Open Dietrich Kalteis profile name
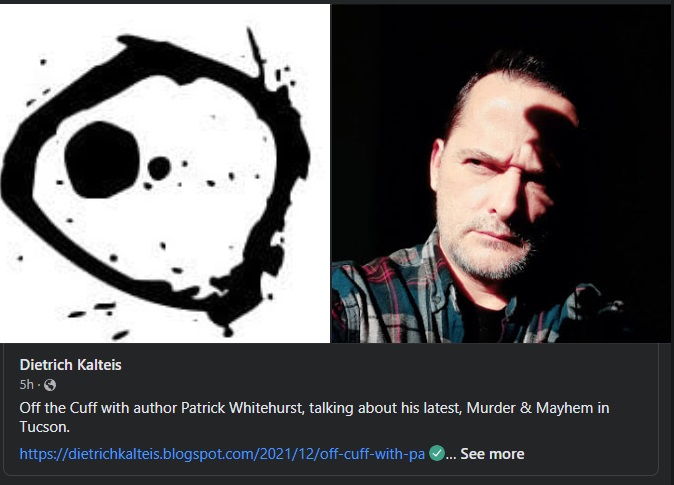The width and height of the screenshot is (674, 485). pos(70,365)
